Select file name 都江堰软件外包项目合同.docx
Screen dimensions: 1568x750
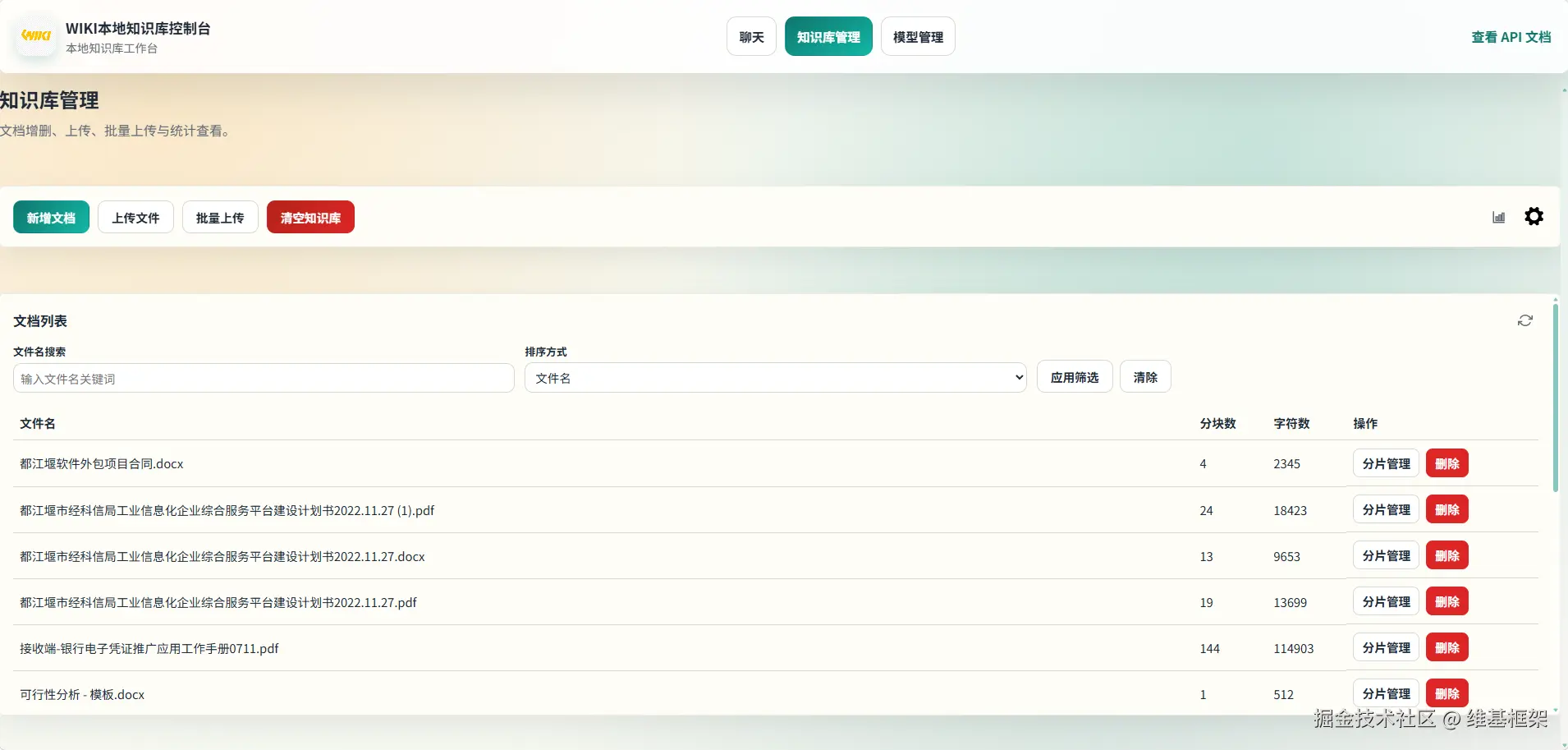tap(102, 463)
